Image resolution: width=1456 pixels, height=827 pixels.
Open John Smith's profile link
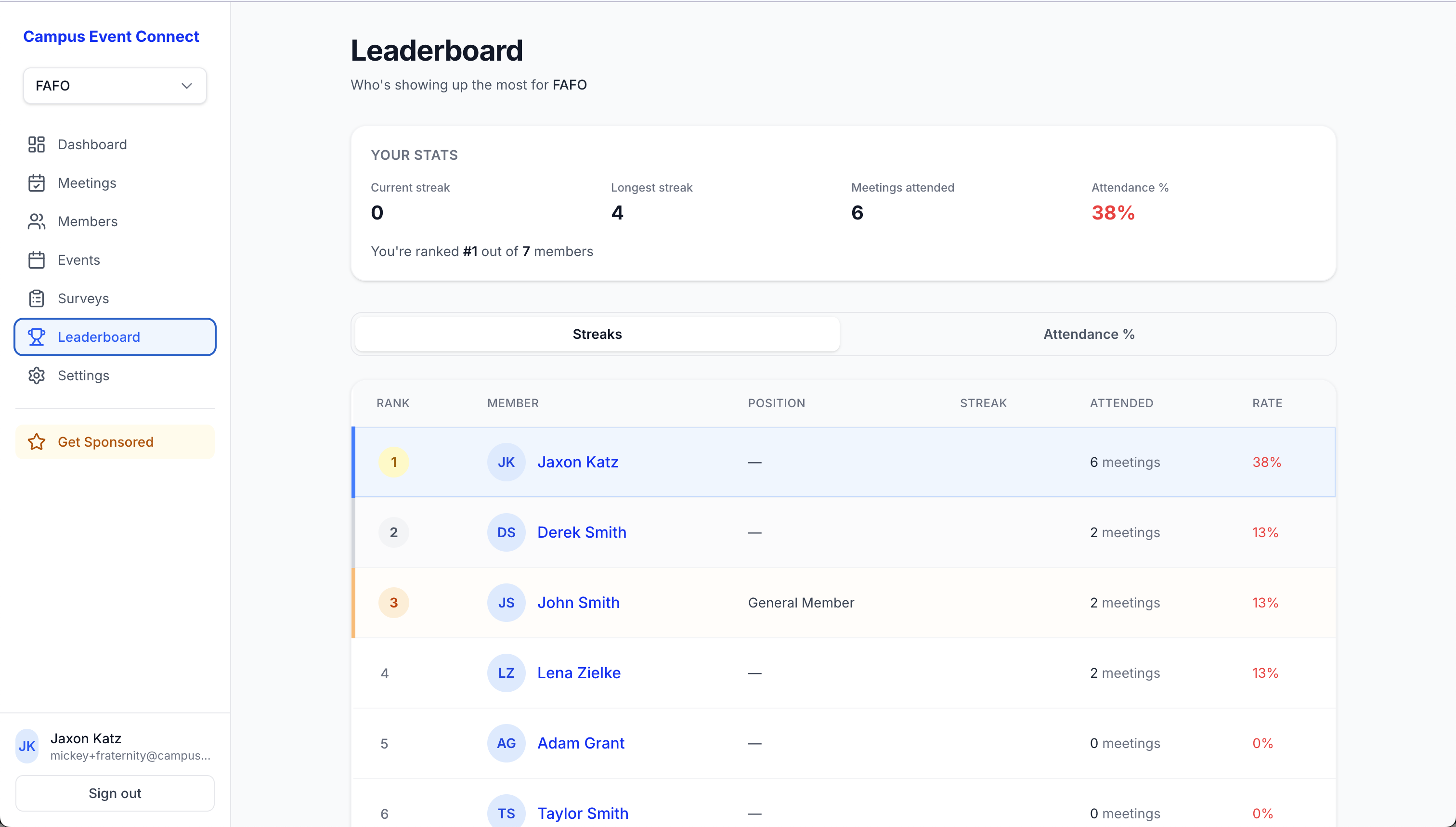click(578, 603)
